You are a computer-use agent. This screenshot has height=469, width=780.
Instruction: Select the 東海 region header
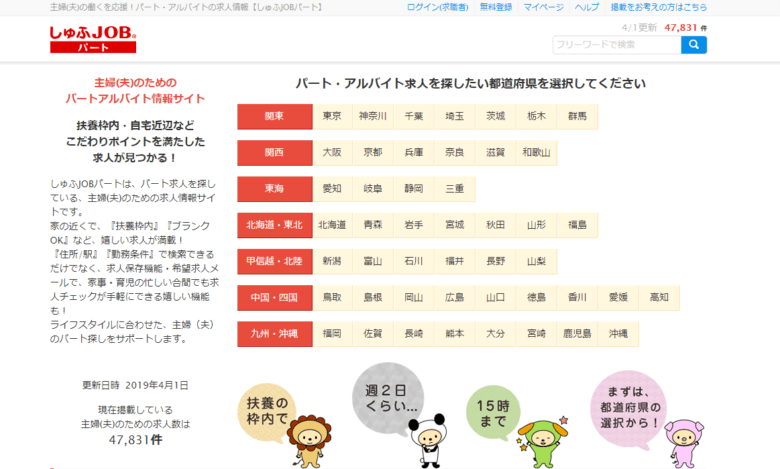pyautogui.click(x=275, y=189)
